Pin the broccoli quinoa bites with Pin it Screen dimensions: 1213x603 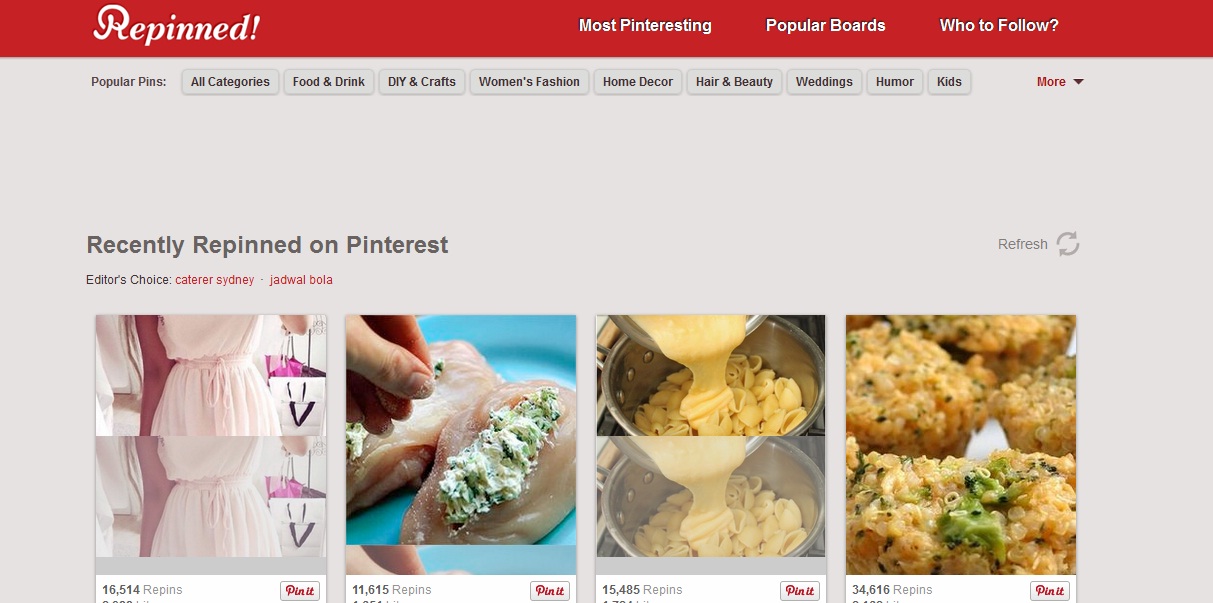pos(1050,591)
